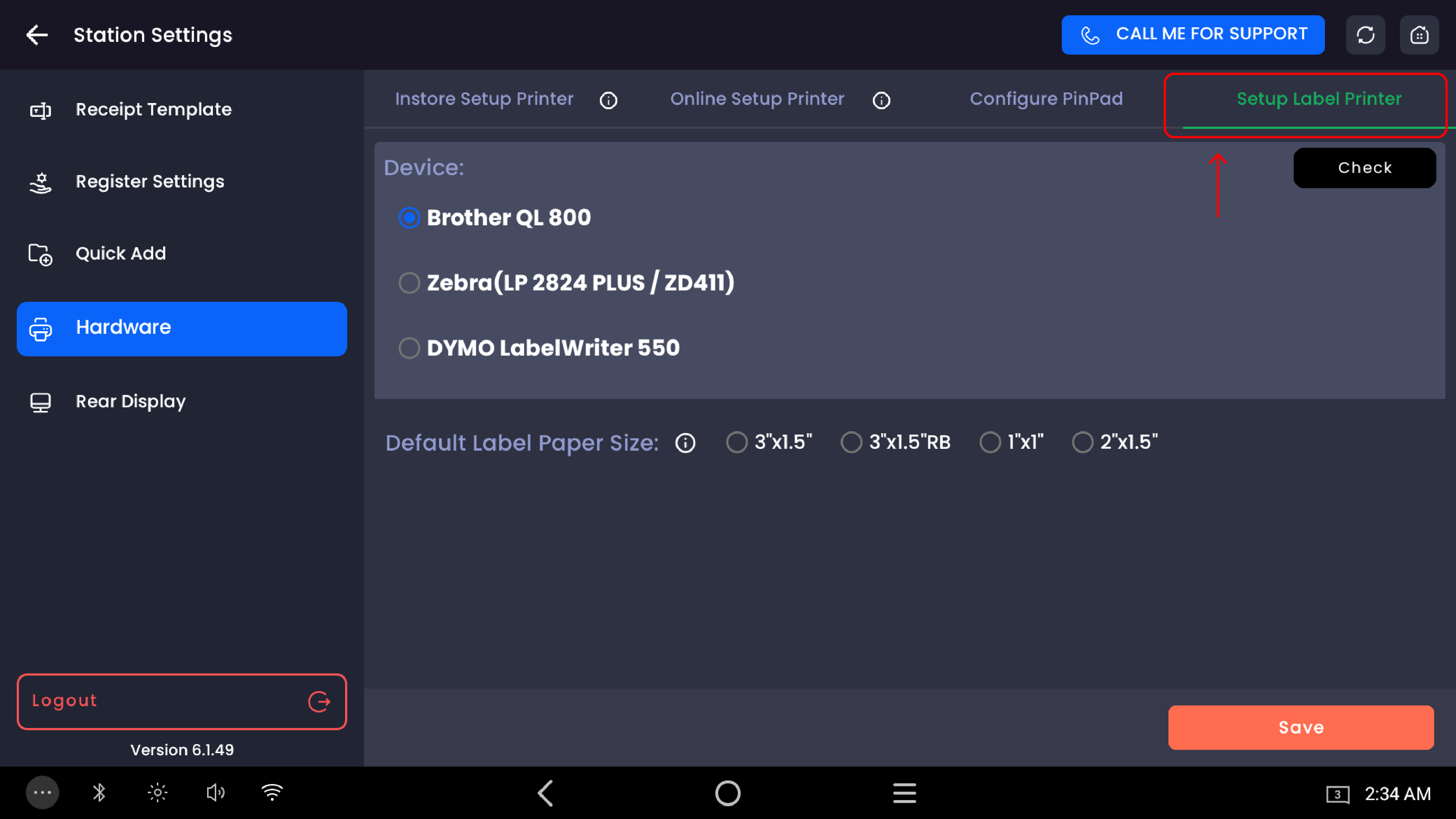
Task: Click the info icon beside Online Setup Printer
Action: tap(881, 100)
